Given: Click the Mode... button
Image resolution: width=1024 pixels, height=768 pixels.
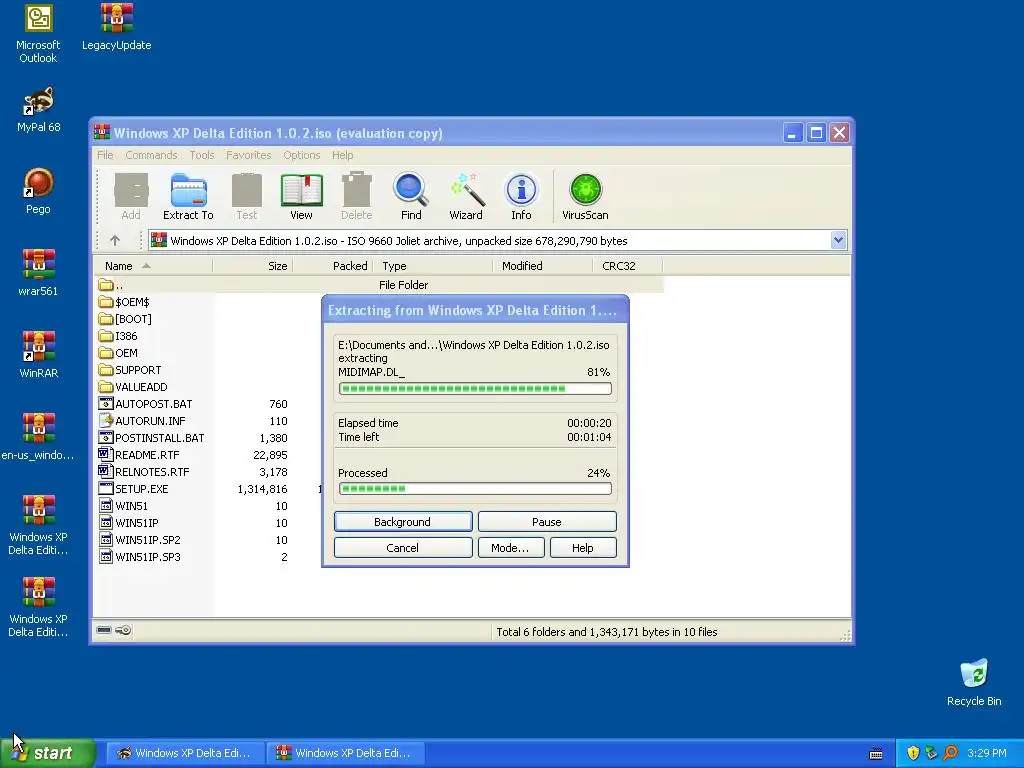Looking at the screenshot, I should 510,548.
